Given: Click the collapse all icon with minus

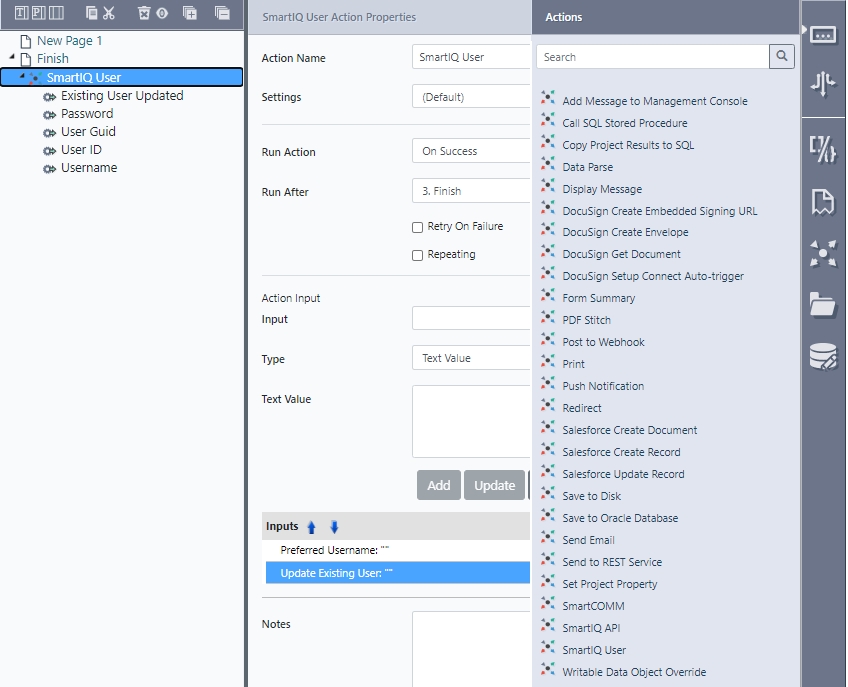Looking at the screenshot, I should (222, 13).
